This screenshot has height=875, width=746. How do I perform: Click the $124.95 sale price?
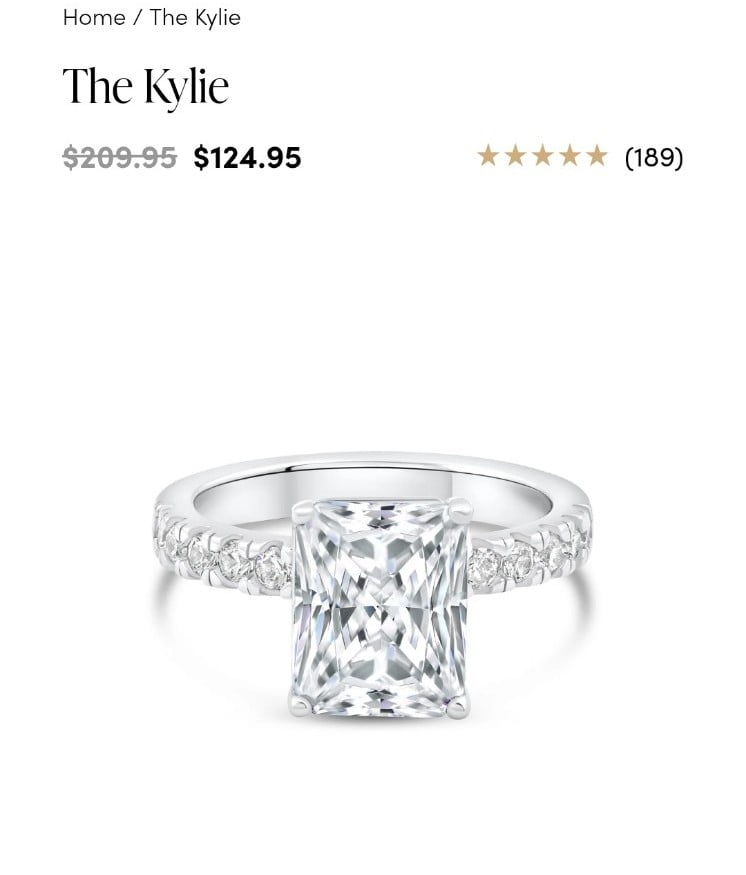tap(247, 157)
